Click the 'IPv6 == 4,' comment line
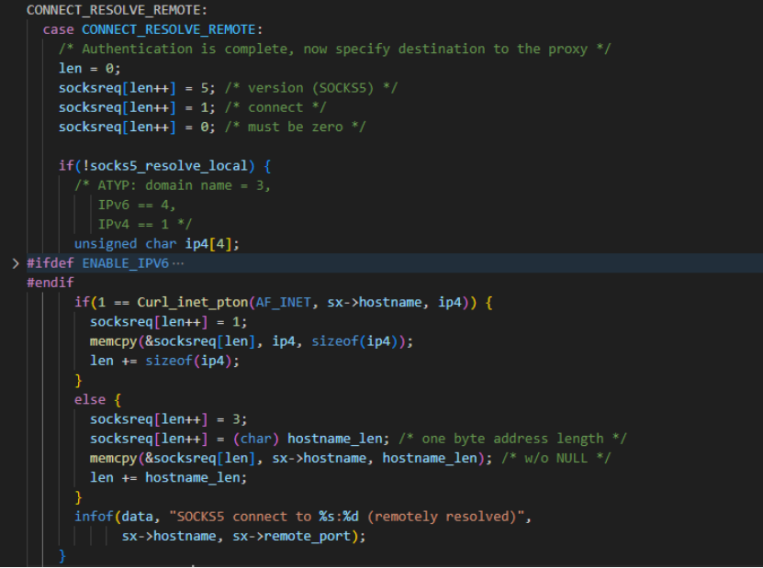This screenshot has width=763, height=568. 136,205
